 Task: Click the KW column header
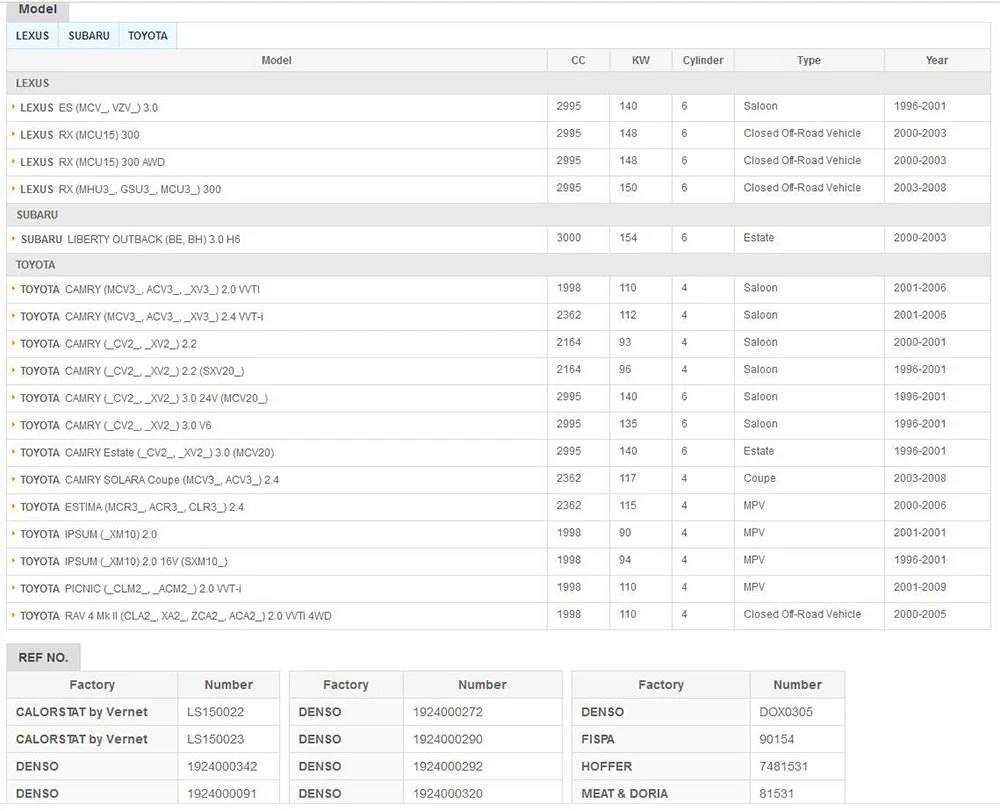point(641,61)
